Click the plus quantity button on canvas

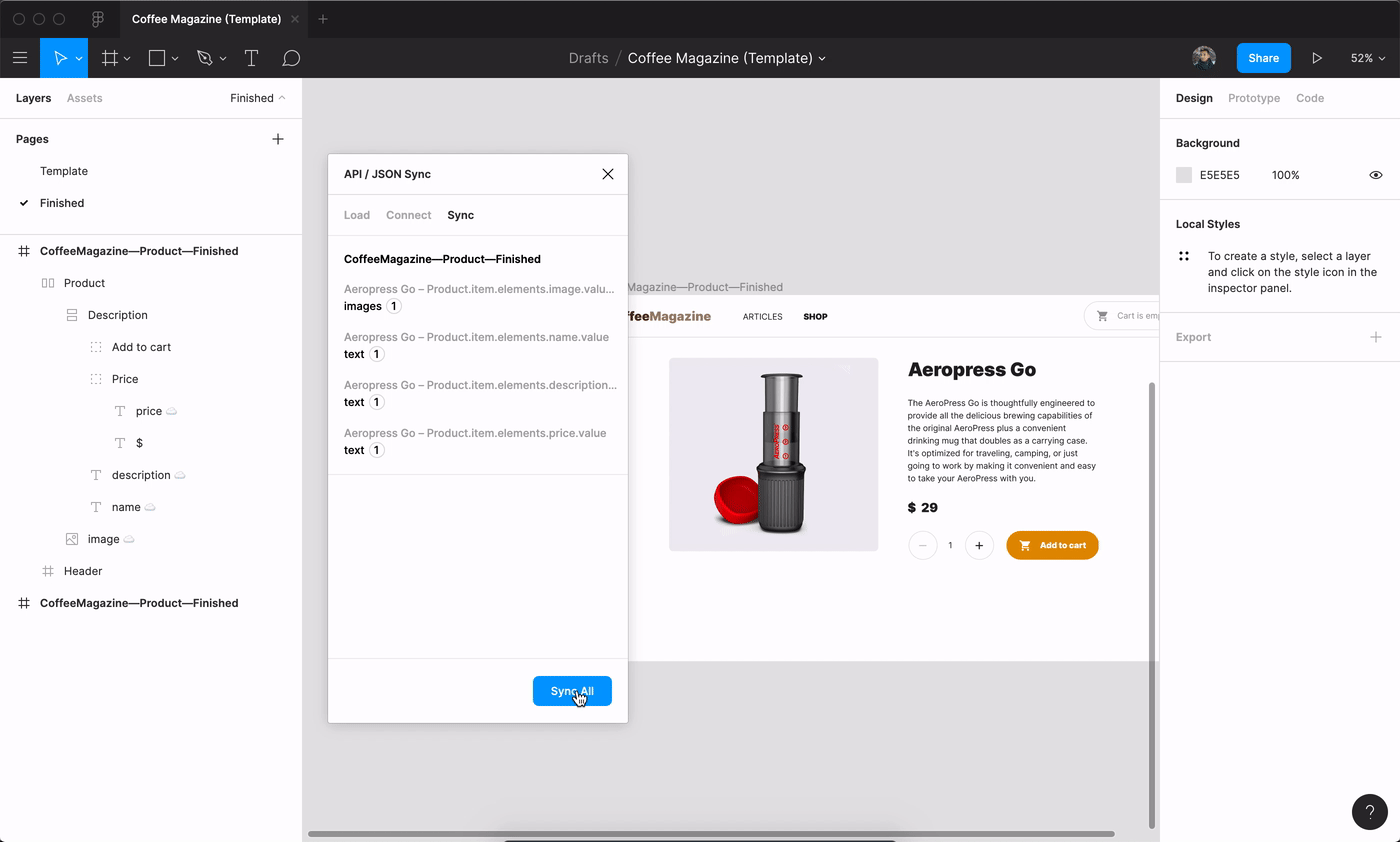coord(979,545)
